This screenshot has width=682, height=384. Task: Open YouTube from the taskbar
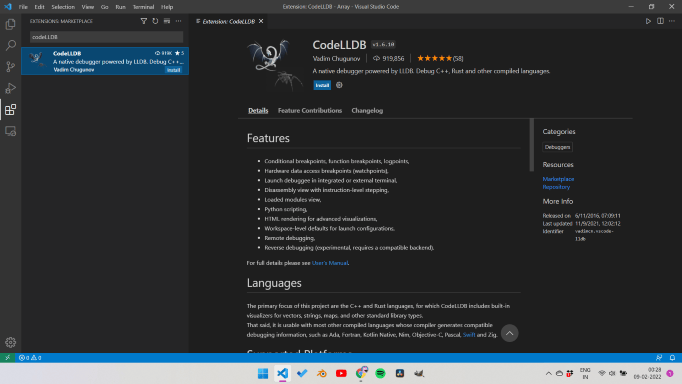tap(341, 373)
